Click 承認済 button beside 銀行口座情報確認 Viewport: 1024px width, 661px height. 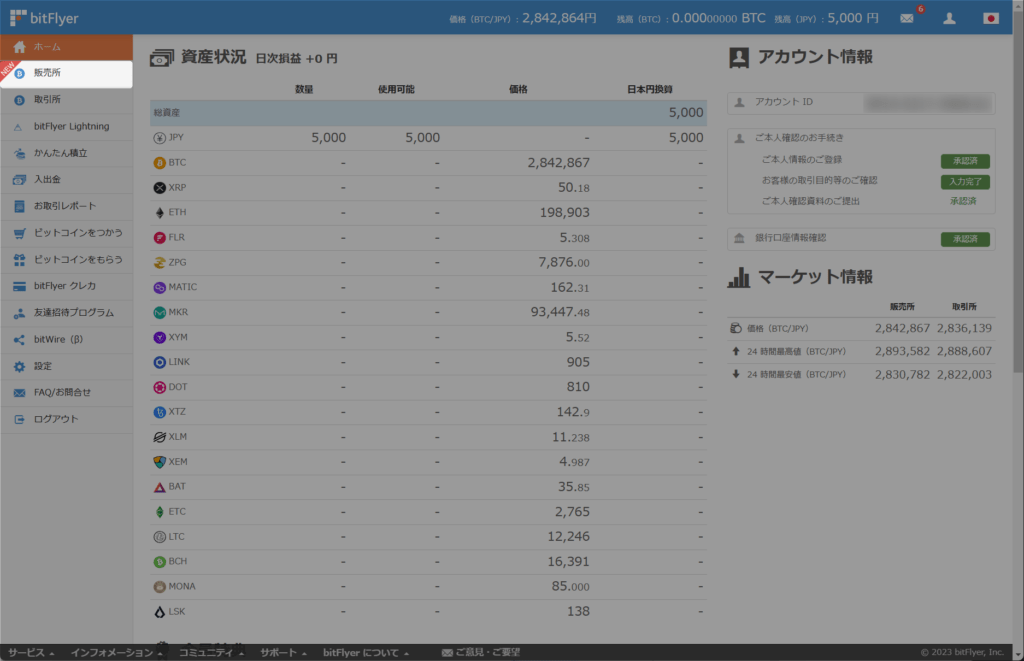[965, 240]
